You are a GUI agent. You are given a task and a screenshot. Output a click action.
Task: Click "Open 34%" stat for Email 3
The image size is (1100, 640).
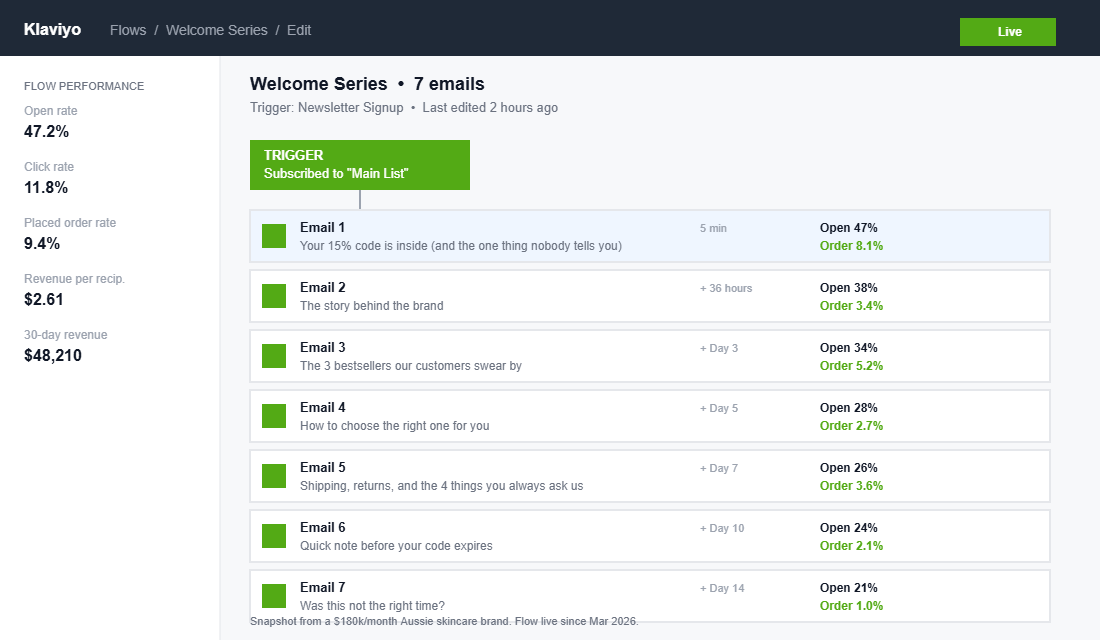849,347
